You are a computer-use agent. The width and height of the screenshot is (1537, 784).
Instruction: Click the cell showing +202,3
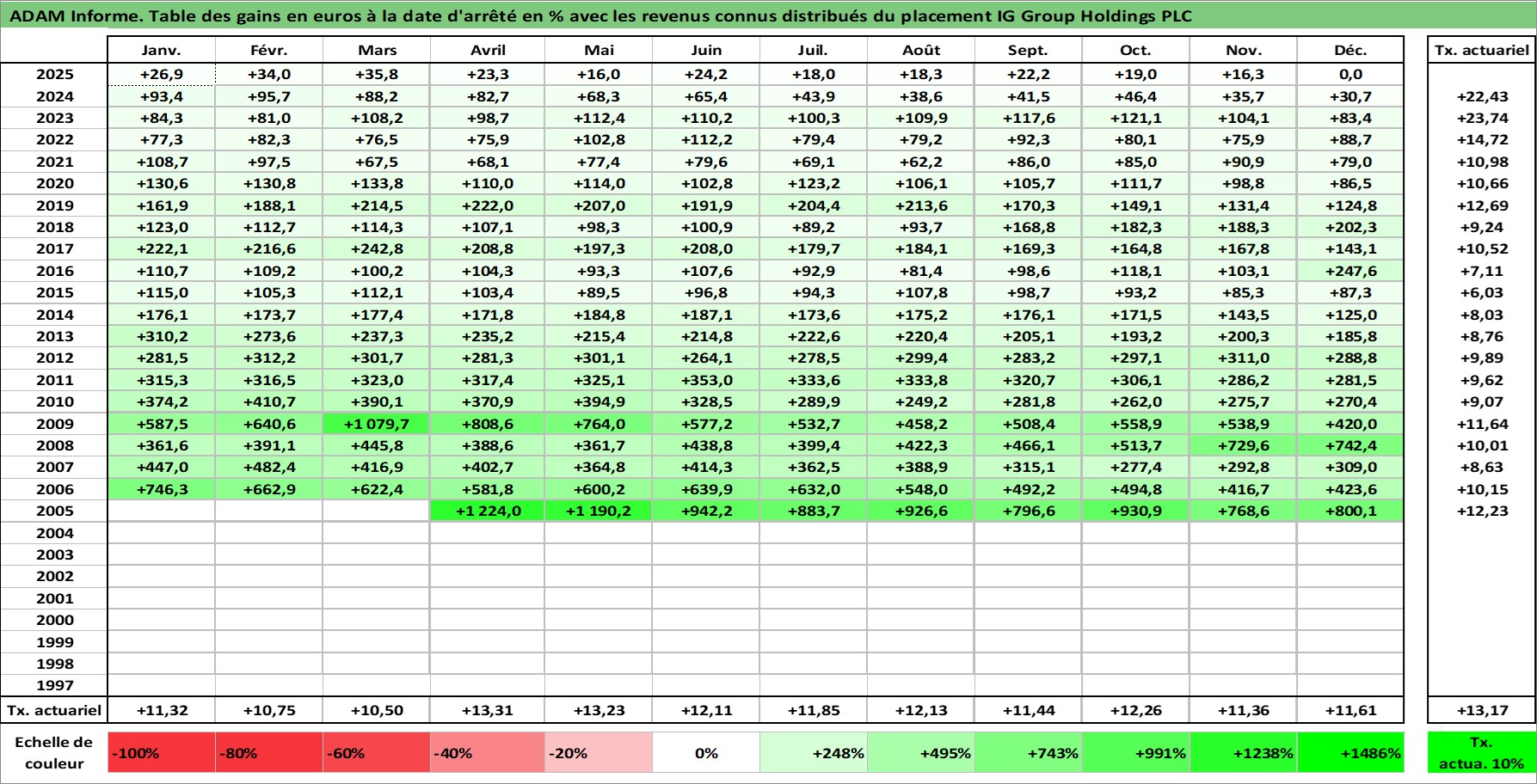coord(1350,227)
